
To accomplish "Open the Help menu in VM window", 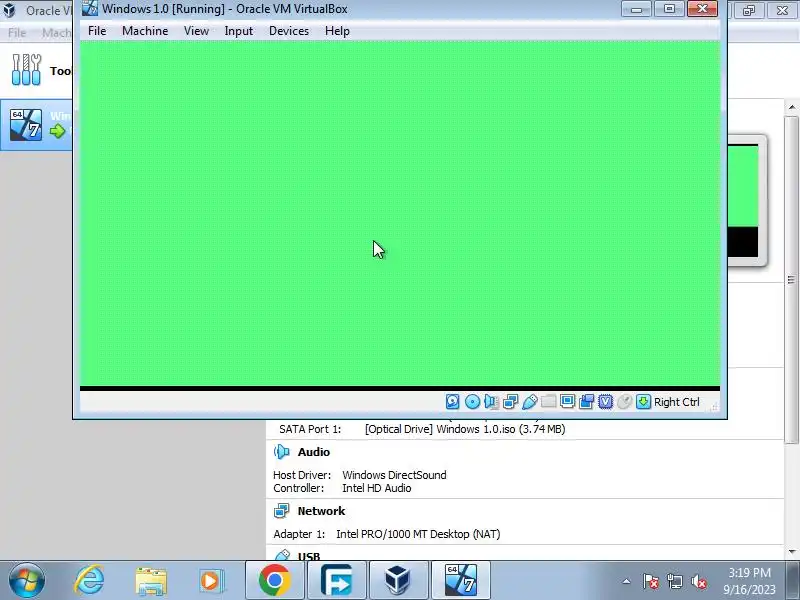I will (337, 31).
